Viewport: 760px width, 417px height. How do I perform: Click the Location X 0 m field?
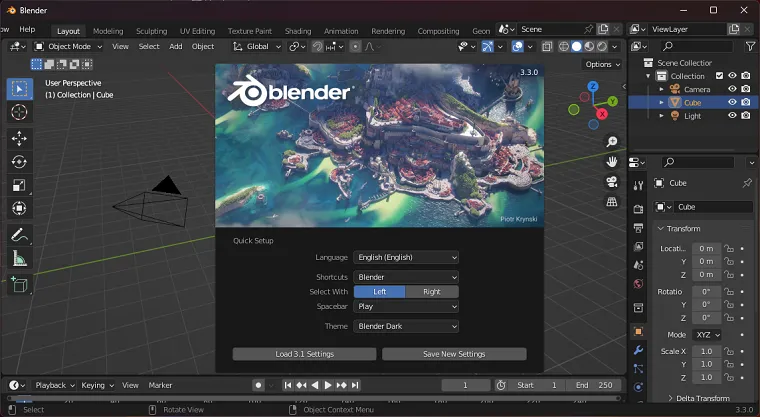[706, 249]
